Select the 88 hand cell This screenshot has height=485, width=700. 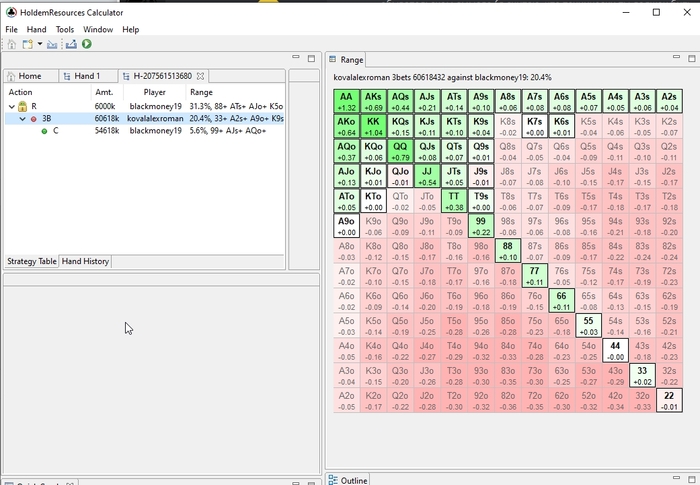[508, 251]
